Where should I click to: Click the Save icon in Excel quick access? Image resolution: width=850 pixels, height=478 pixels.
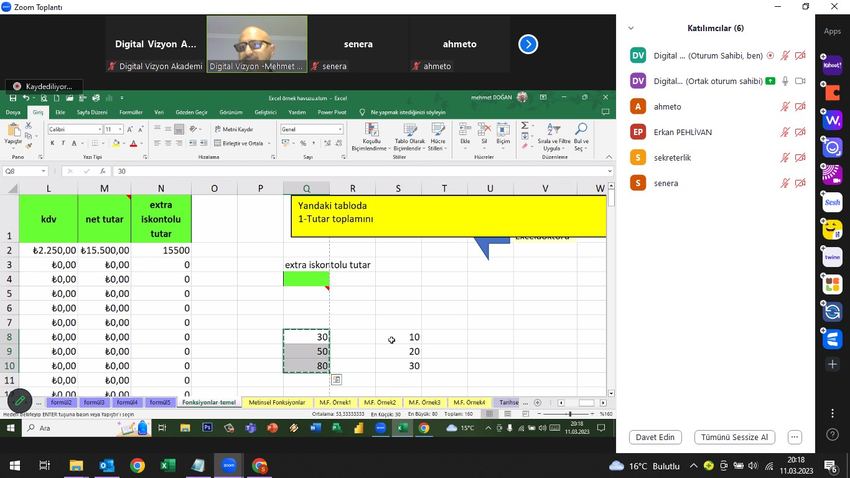pos(12,98)
